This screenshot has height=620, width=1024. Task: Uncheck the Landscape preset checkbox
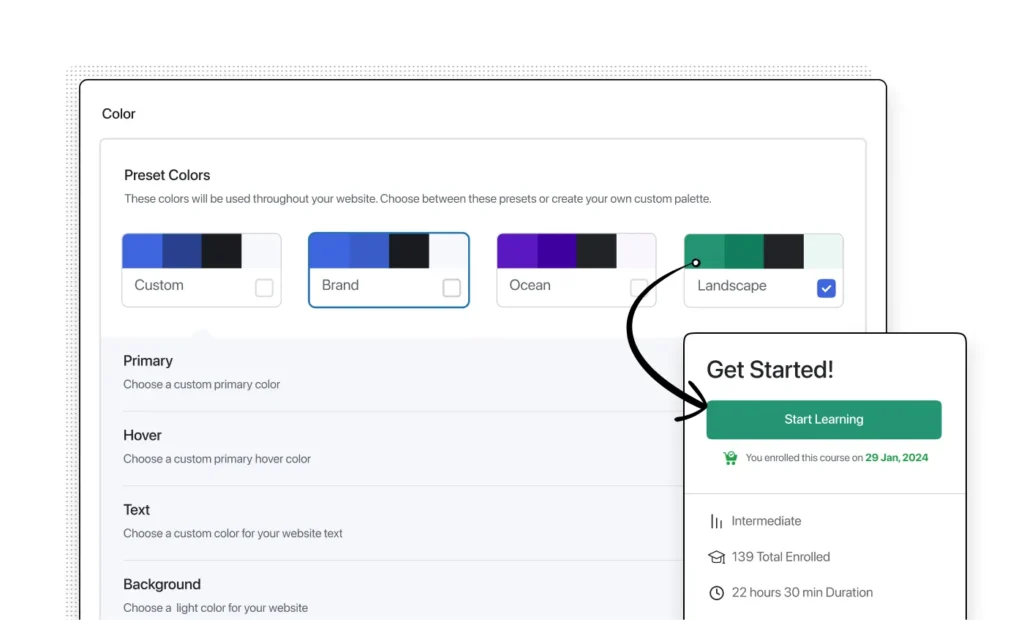point(826,288)
